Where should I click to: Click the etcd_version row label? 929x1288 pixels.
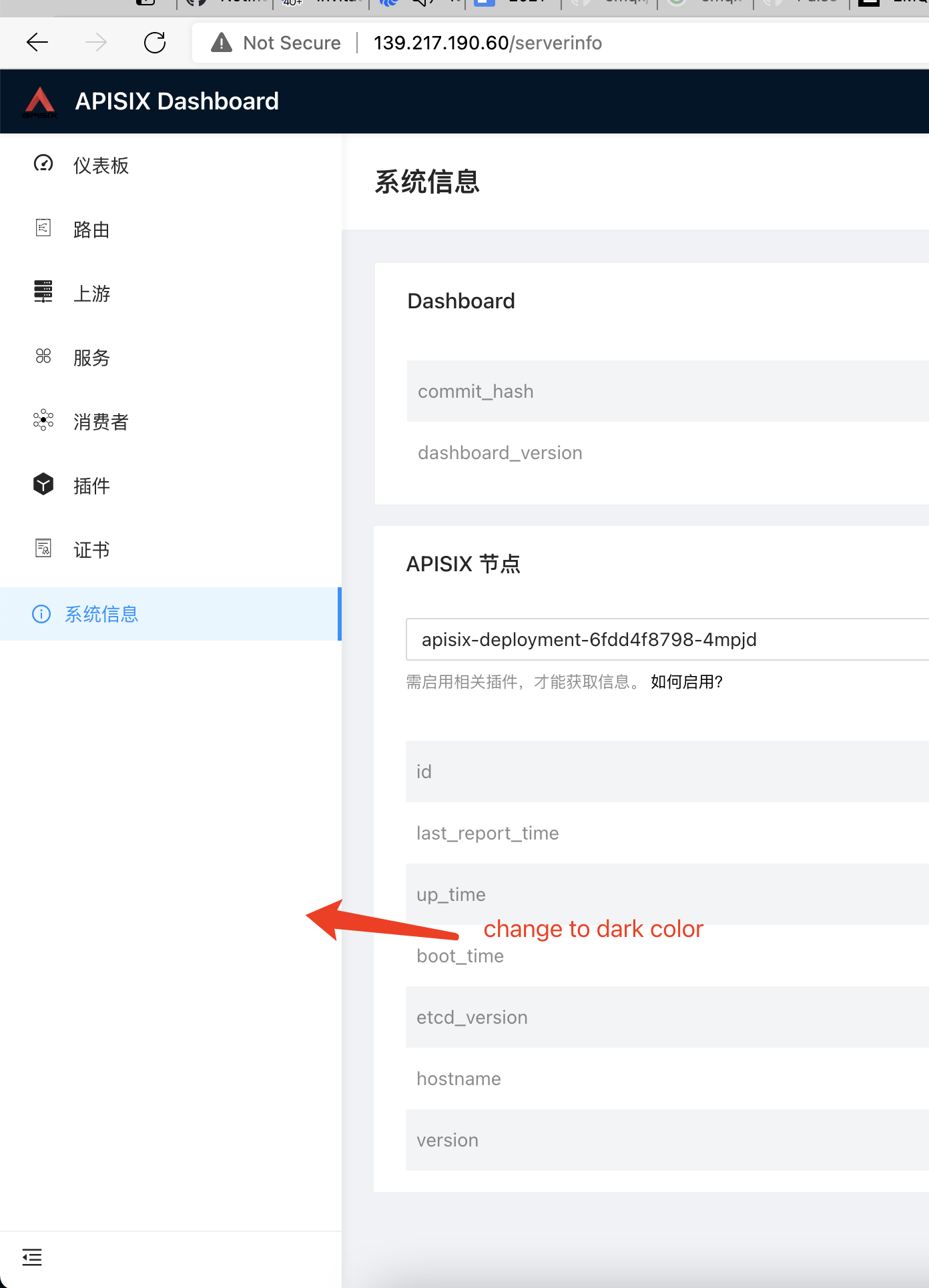click(472, 1017)
